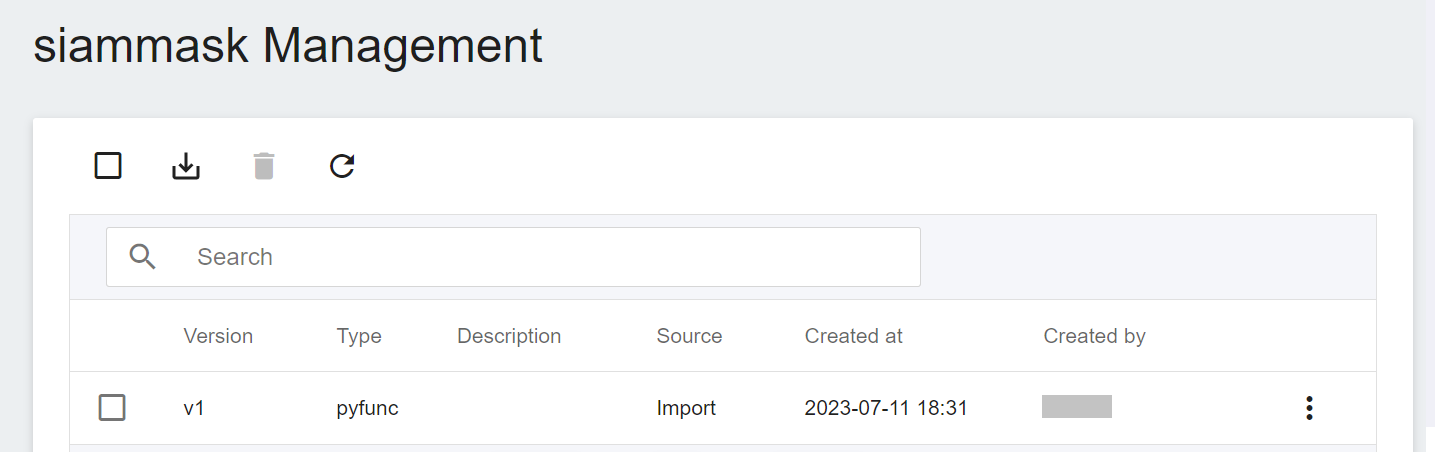Click the import/download icon in toolbar
The width and height of the screenshot is (1435, 452).
(186, 166)
